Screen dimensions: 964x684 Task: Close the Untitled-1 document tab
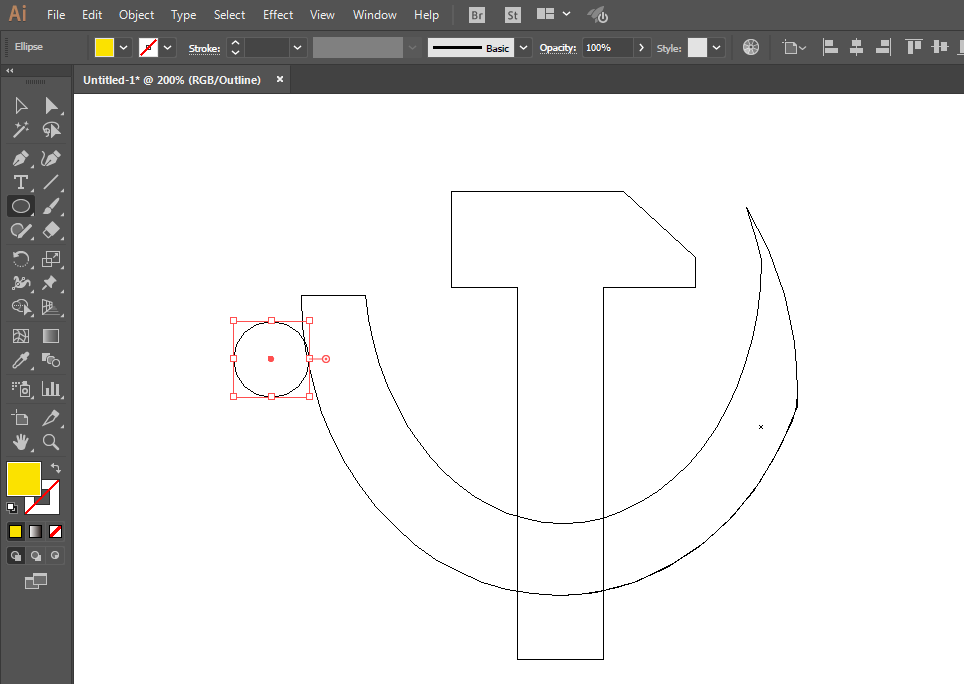point(280,79)
